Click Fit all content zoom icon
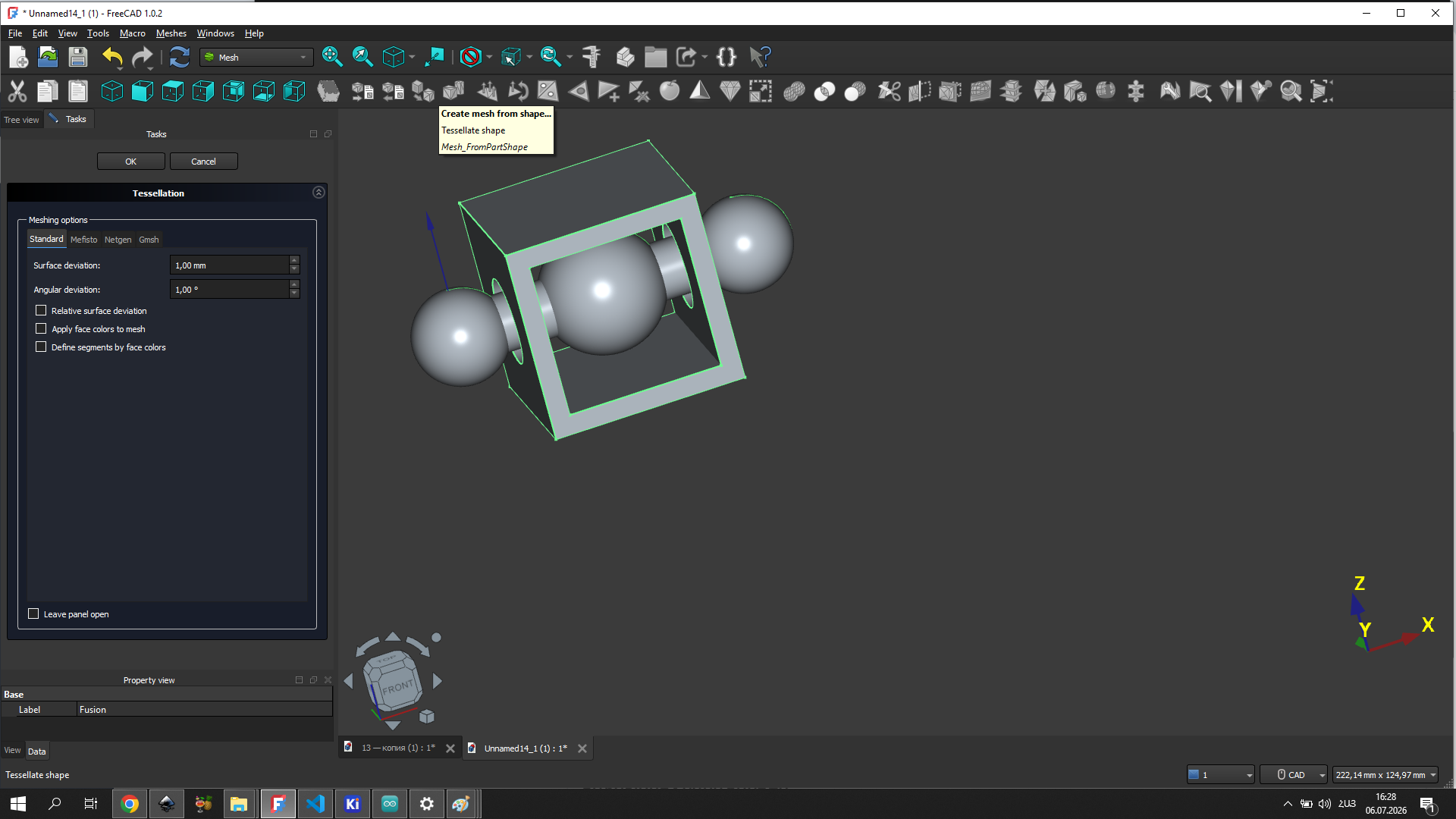This screenshot has height=819, width=1456. click(331, 57)
